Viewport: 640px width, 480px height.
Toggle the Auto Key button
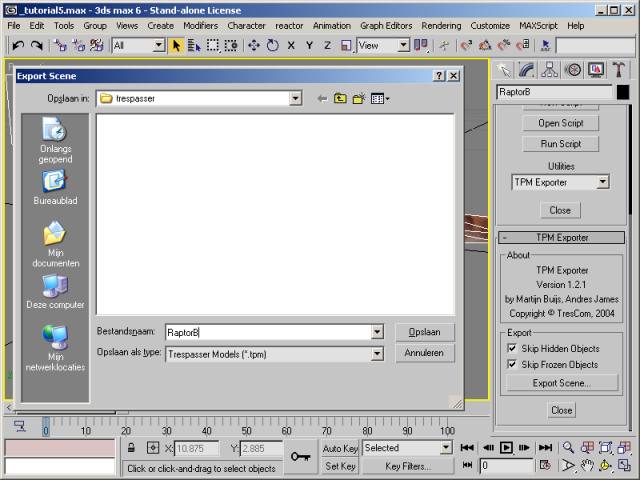[x=340, y=448]
